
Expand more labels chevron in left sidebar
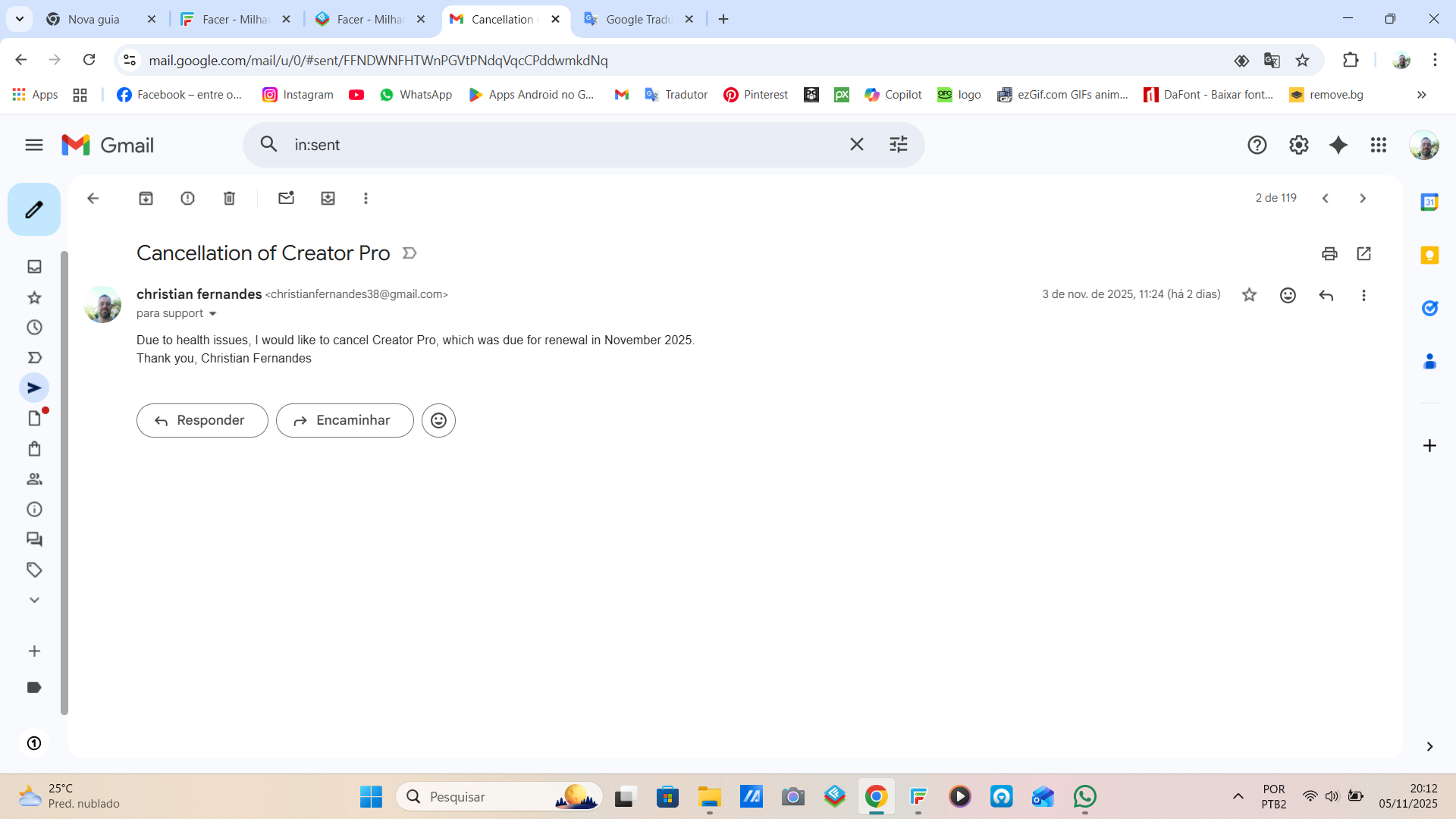tap(34, 601)
